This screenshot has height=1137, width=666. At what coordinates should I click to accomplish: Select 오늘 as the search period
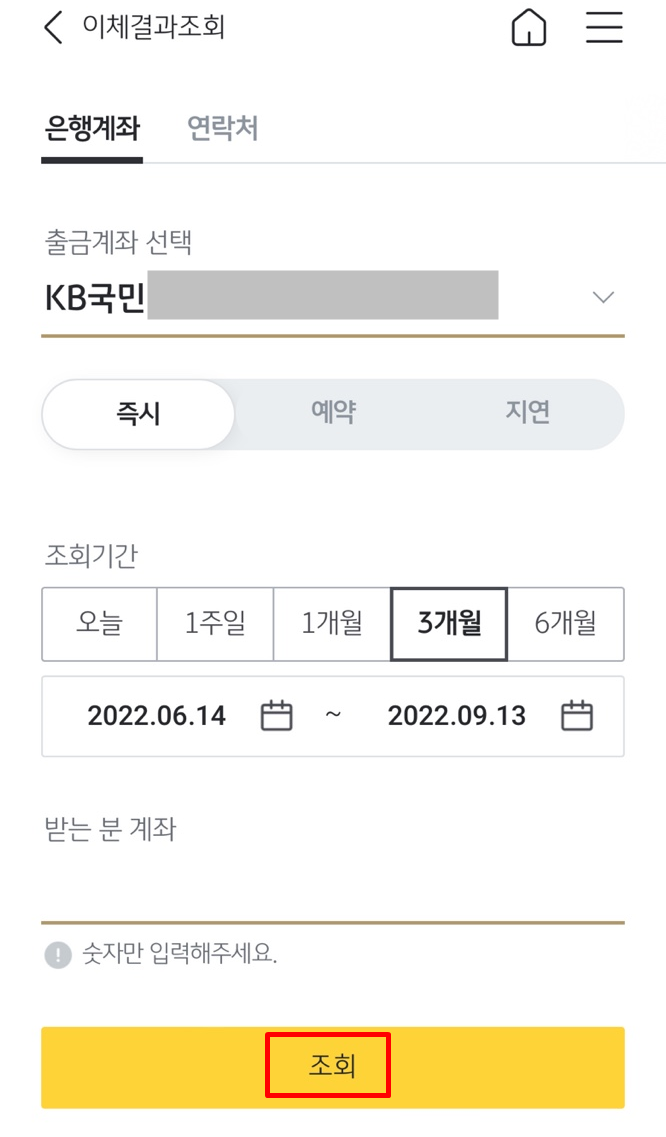[x=98, y=624]
